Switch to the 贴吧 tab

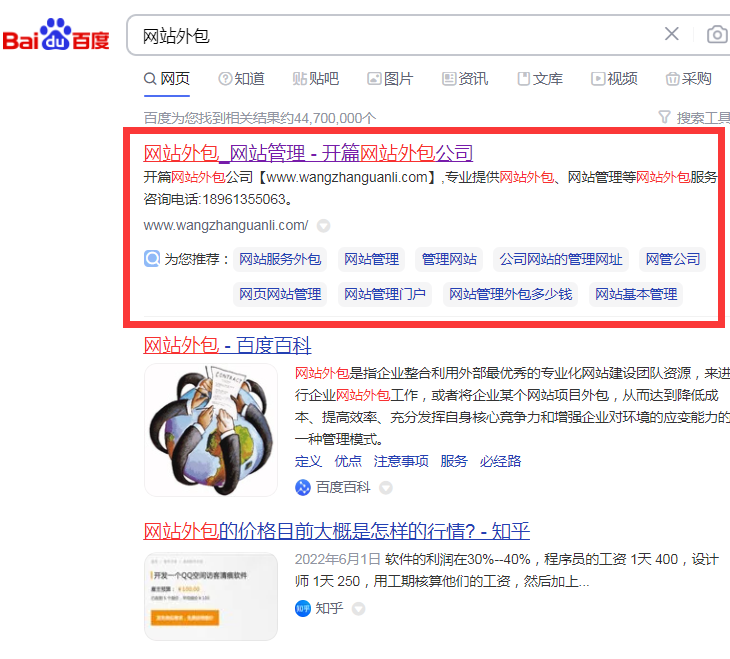[316, 79]
